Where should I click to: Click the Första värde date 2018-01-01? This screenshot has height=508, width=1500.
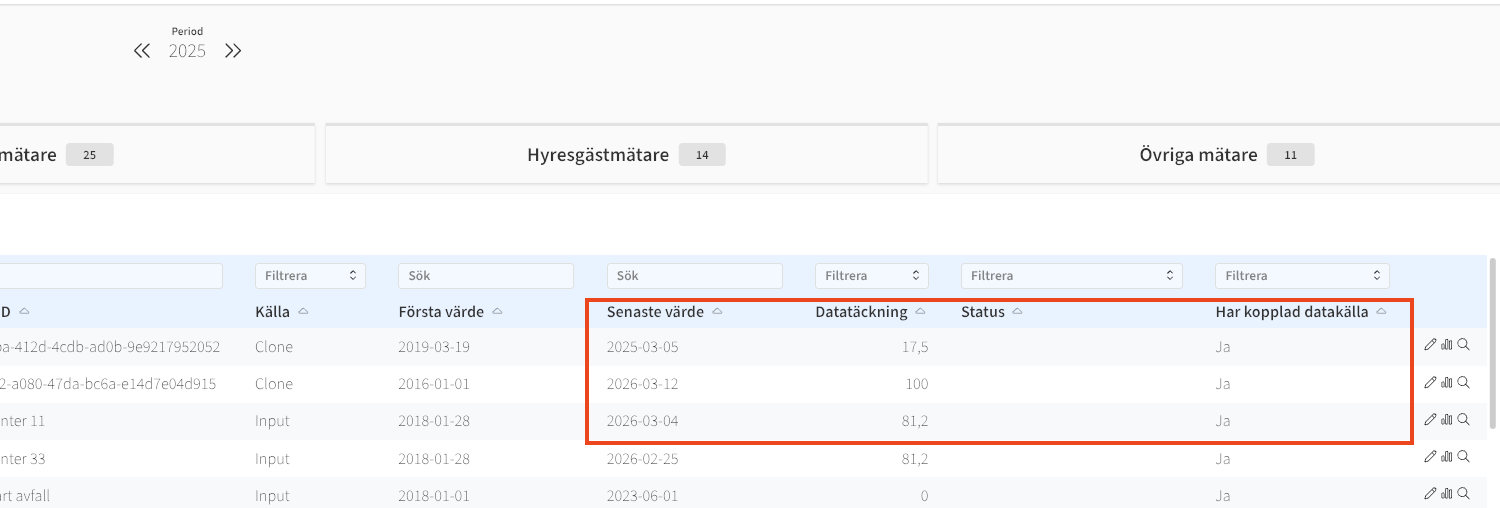tap(436, 495)
